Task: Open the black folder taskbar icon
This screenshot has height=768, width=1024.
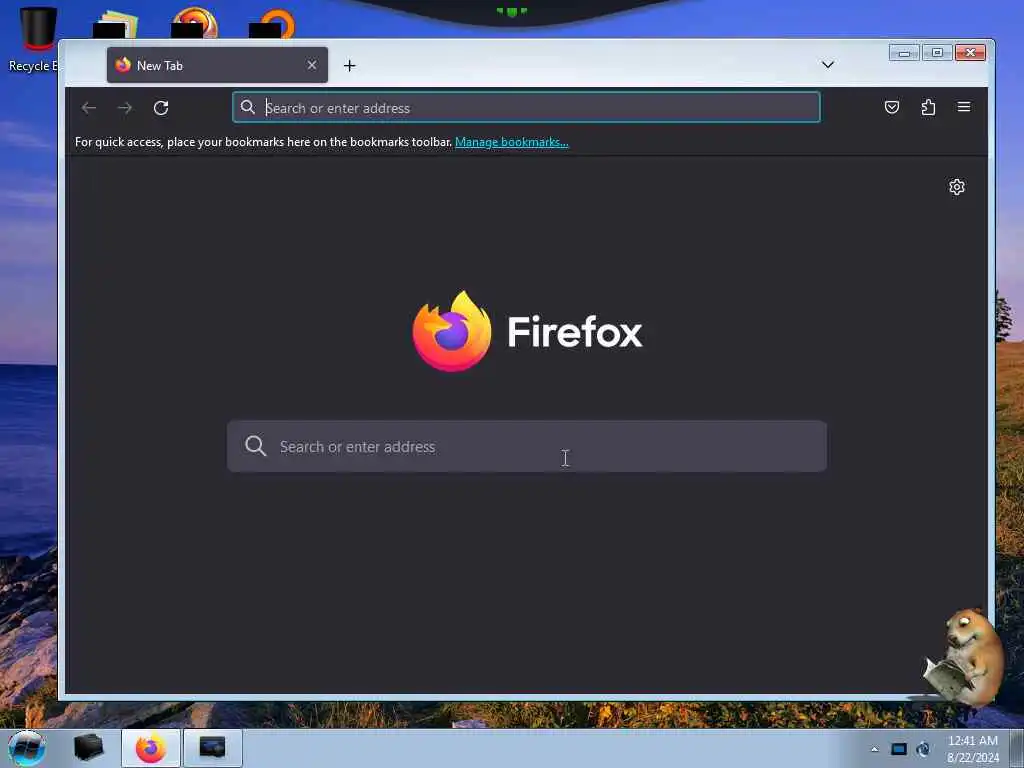Action: (x=88, y=748)
